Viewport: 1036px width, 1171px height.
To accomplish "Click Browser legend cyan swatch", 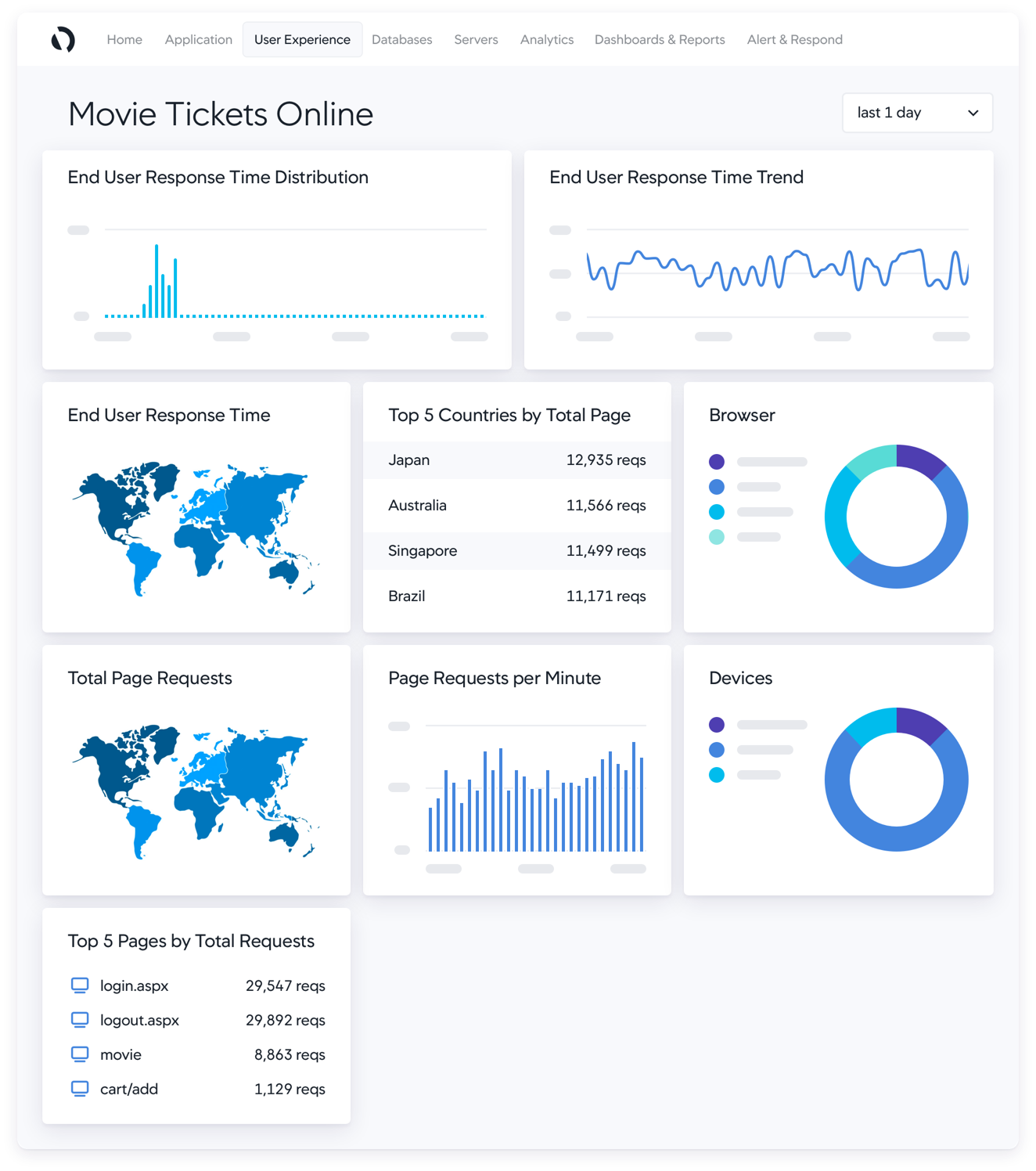I will [717, 512].
